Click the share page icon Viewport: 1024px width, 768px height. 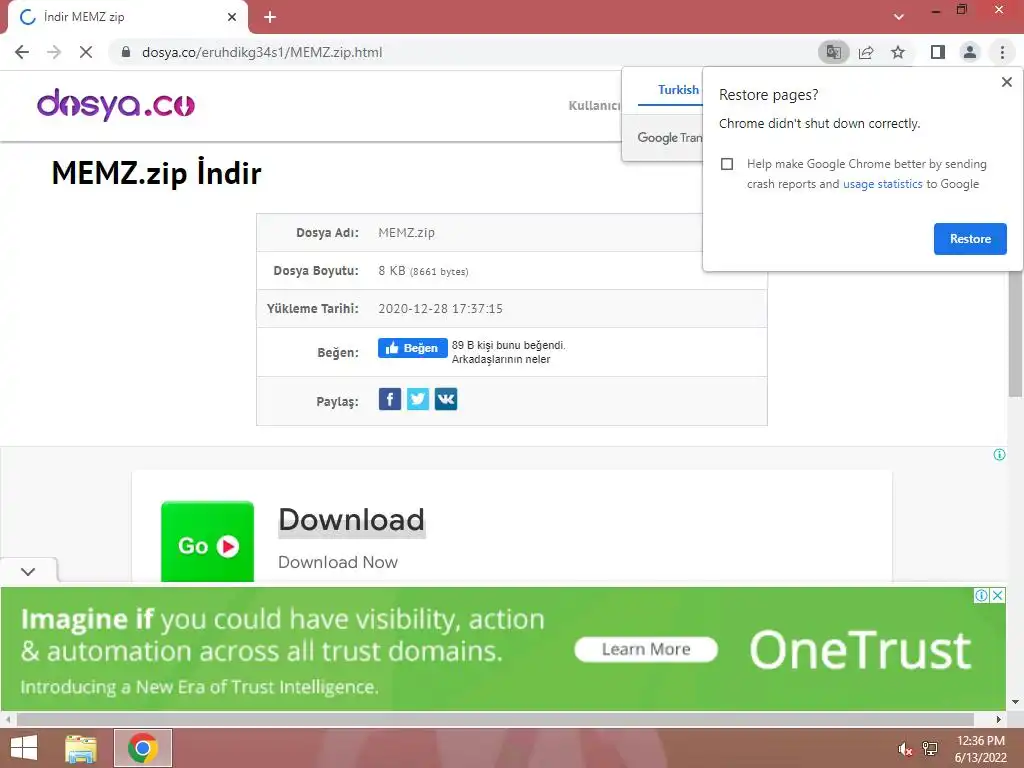tap(866, 52)
